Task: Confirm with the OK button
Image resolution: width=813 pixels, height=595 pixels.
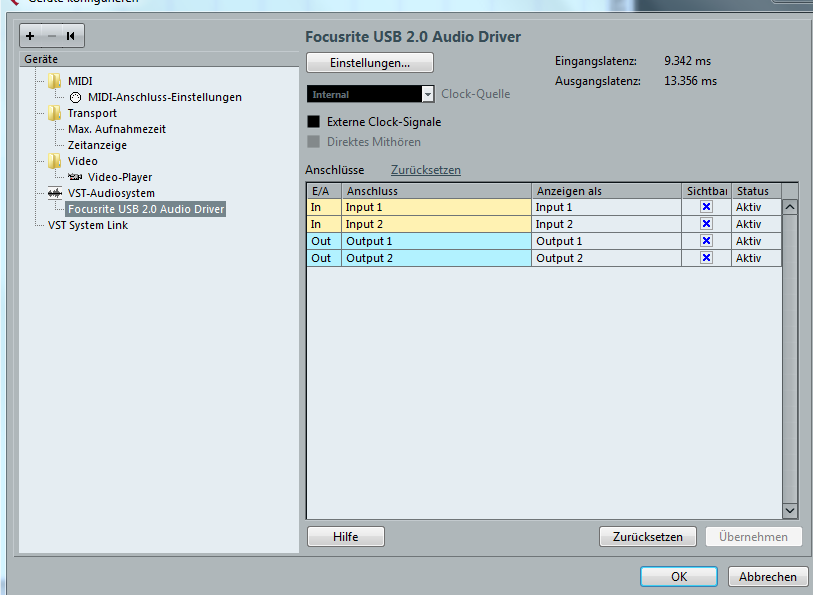Action: click(679, 576)
